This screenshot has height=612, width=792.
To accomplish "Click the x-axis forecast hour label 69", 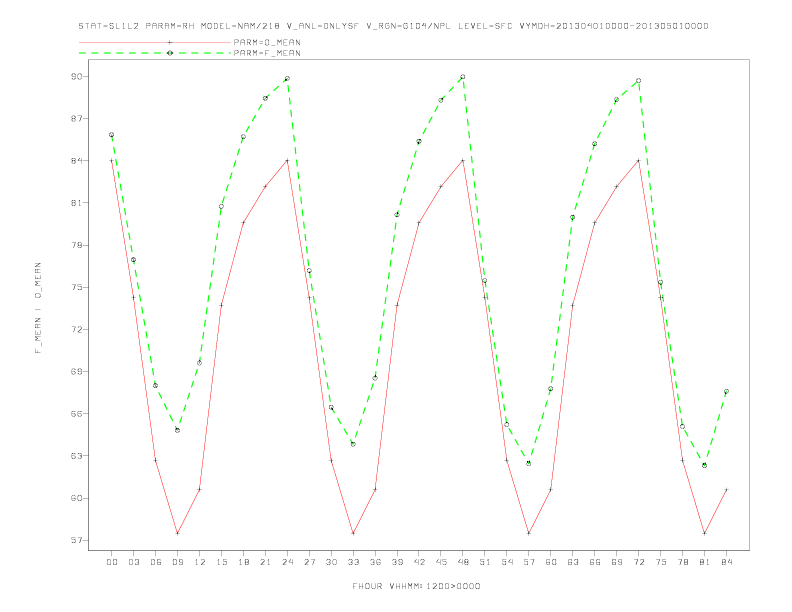I will point(617,562).
